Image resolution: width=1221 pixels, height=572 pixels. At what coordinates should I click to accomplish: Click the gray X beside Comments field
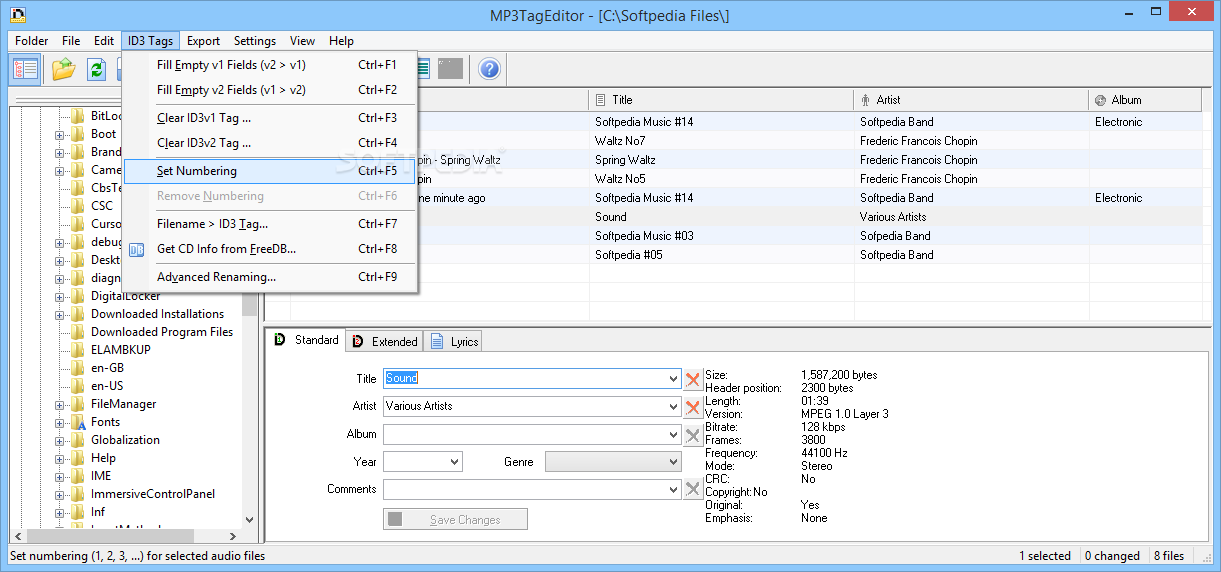693,489
